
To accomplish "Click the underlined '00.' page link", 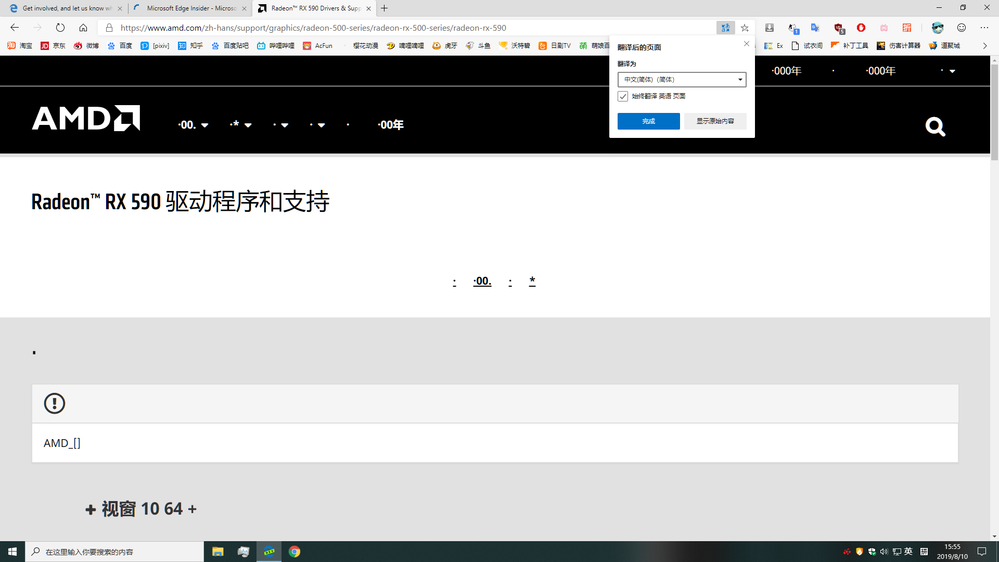I will click(482, 281).
